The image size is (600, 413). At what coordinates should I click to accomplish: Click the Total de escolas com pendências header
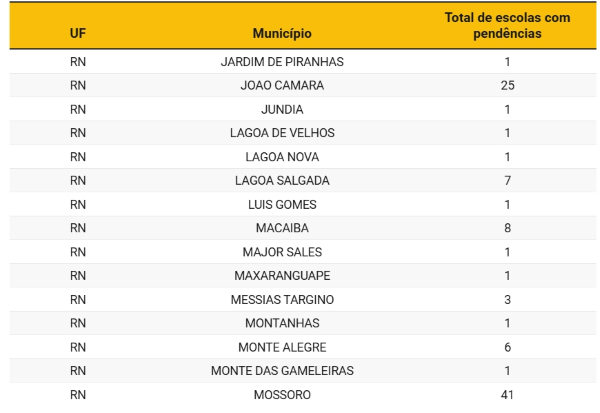point(507,26)
